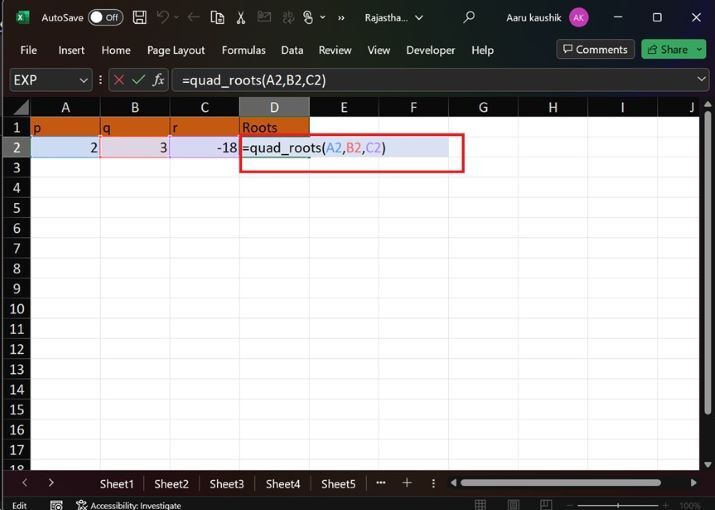The height and width of the screenshot is (510, 715).
Task: Open the Undo history dropdown arrow
Action: click(x=177, y=18)
